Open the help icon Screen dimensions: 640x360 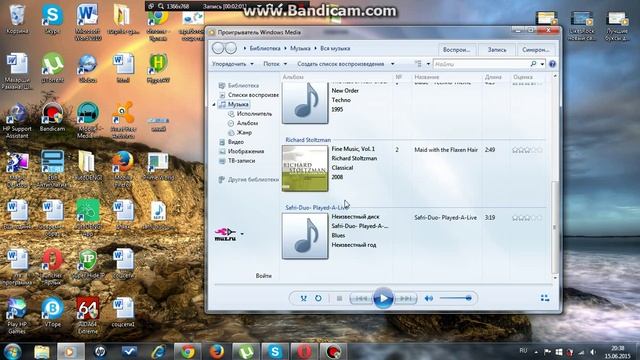[552, 64]
